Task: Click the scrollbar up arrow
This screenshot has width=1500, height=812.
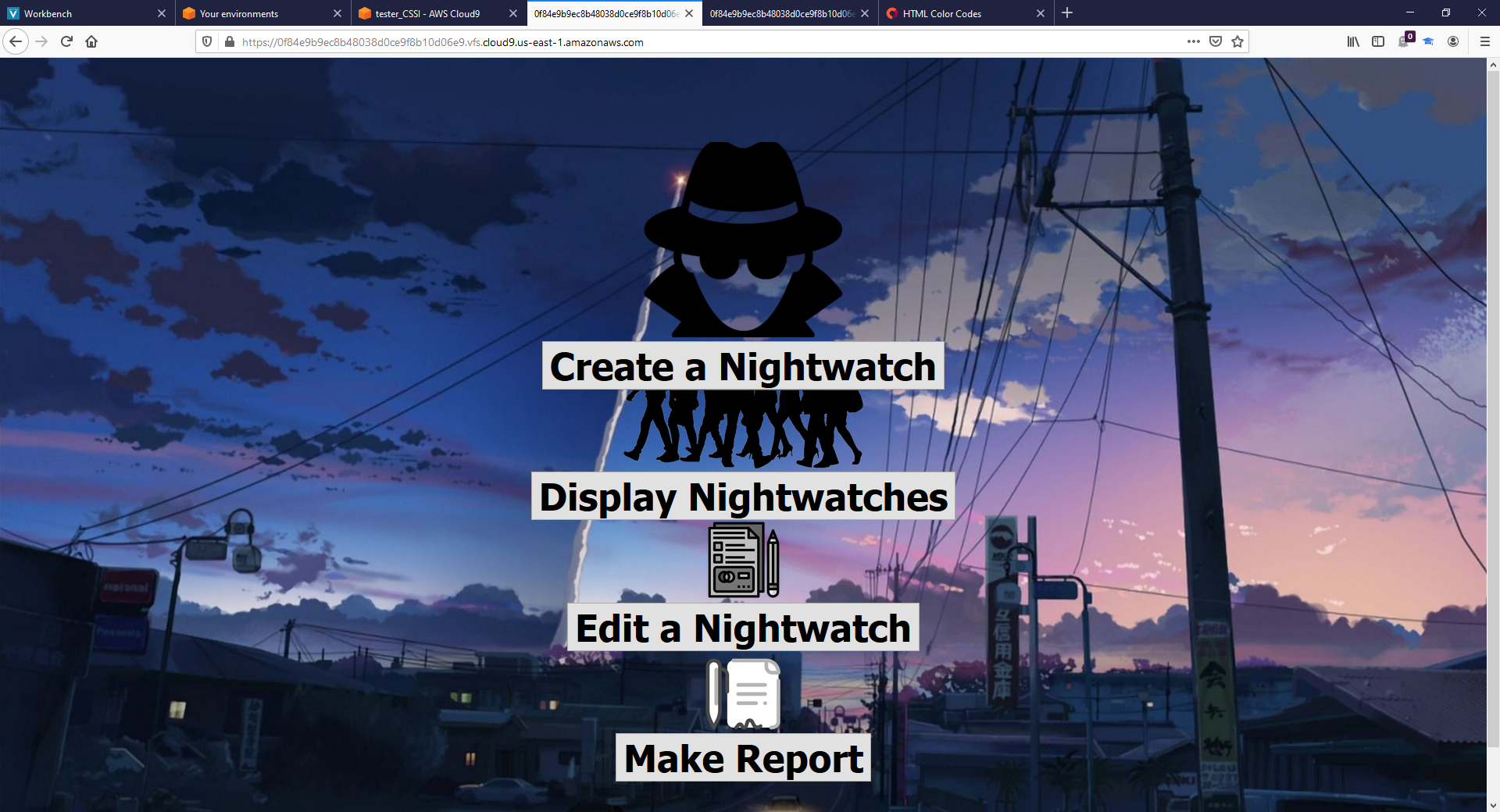Action: point(1493,65)
